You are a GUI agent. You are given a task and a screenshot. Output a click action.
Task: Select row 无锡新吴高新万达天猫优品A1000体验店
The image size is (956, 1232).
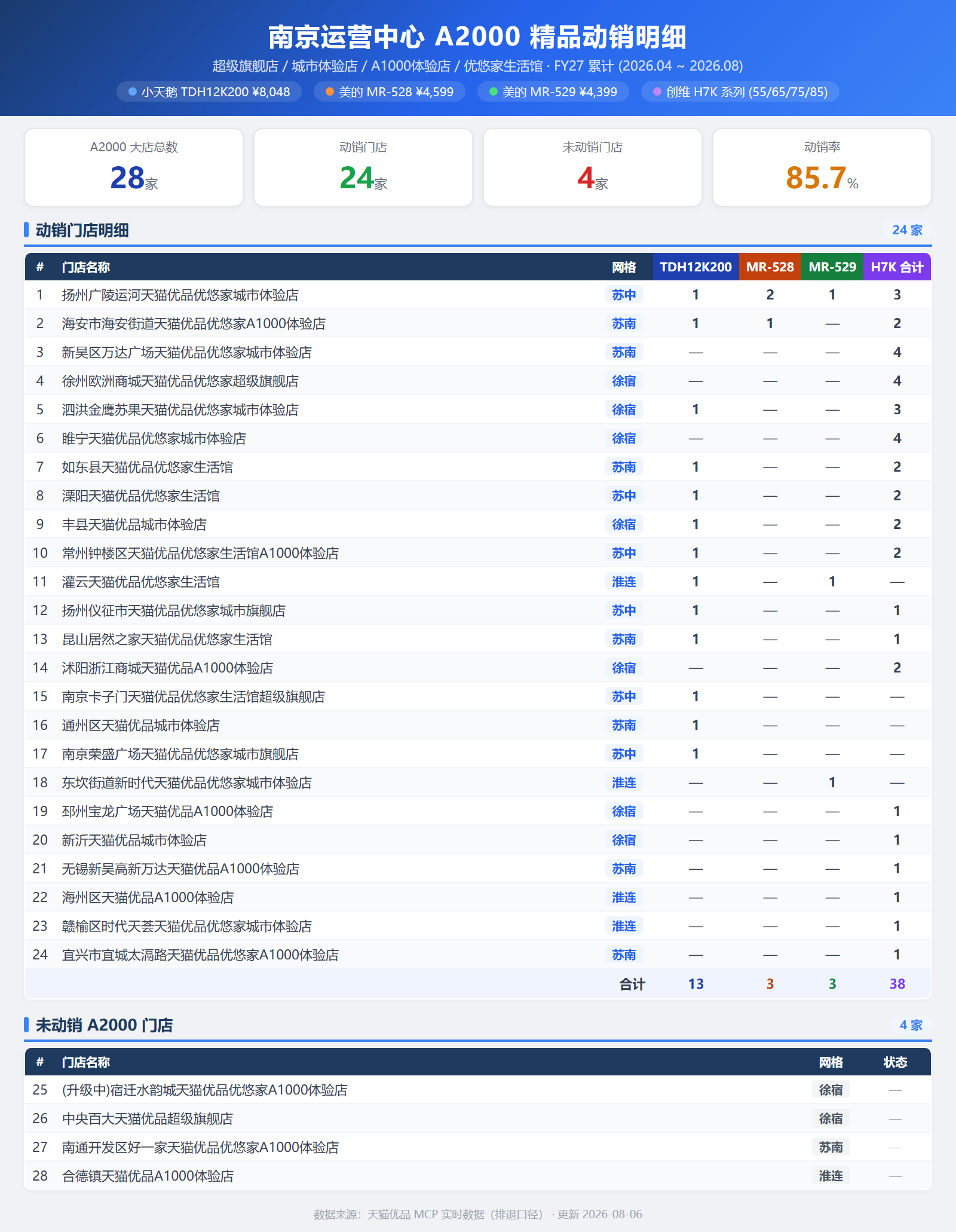[478, 869]
